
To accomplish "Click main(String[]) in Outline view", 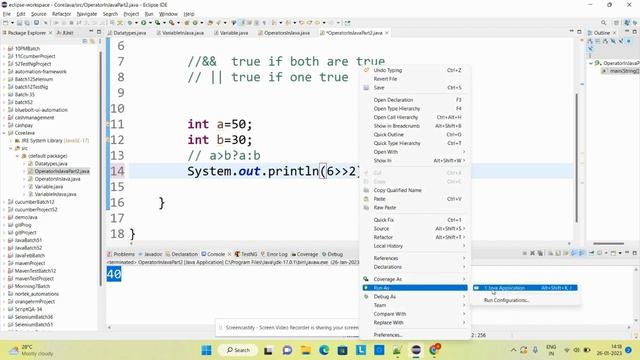I will [620, 71].
